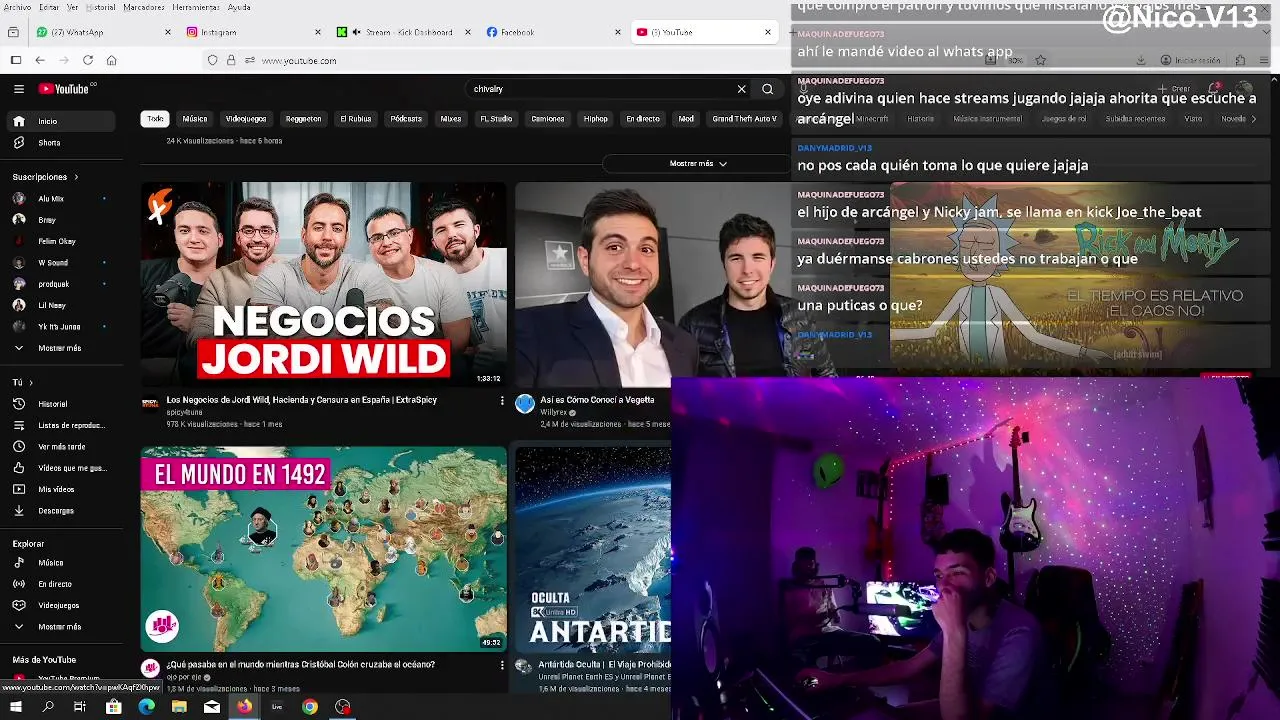Image resolution: width=1280 pixels, height=720 pixels.
Task: Select the Pódcasts filter chip
Action: (x=406, y=119)
